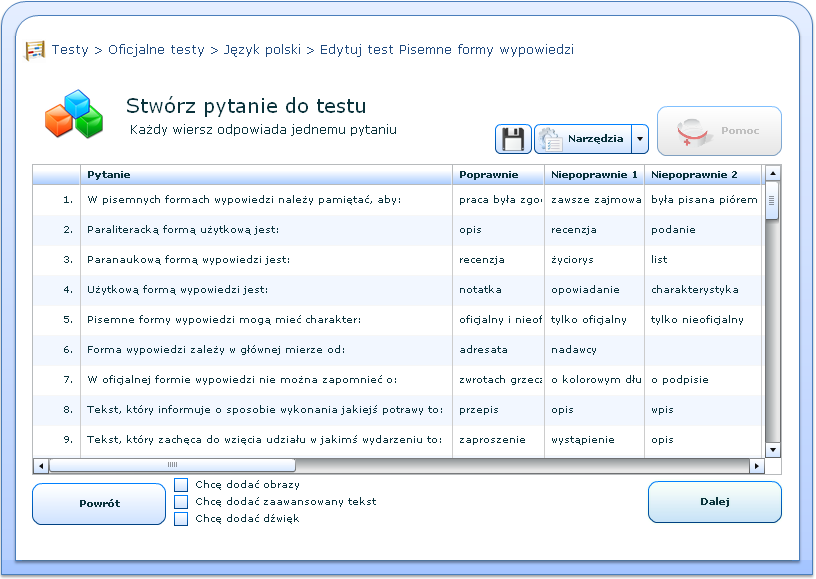Continue with Dalej button
Image resolution: width=816 pixels, height=579 pixels.
pyautogui.click(x=715, y=501)
